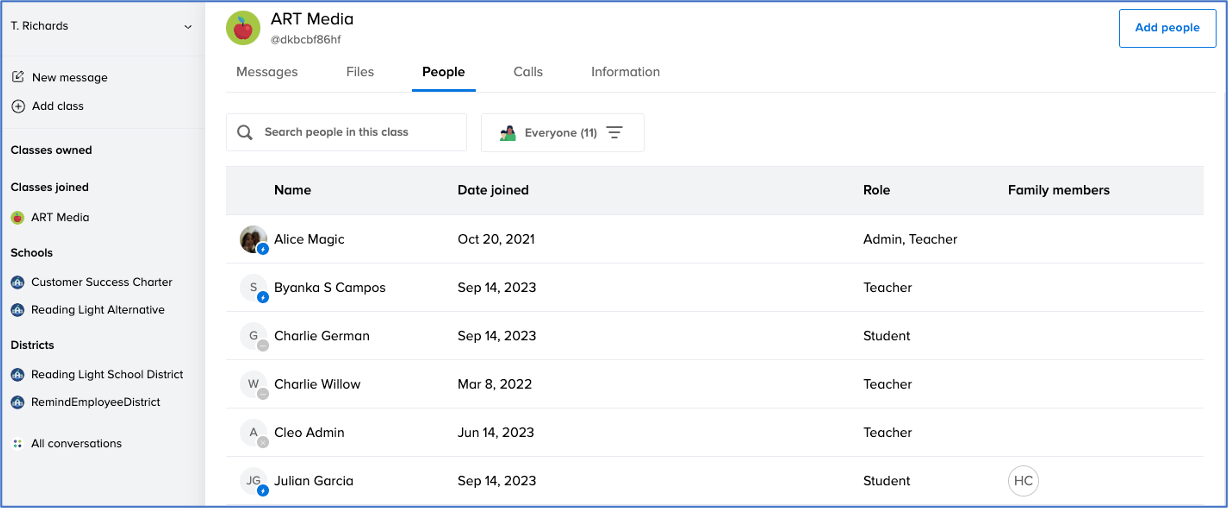This screenshot has height=508, width=1228.
Task: Click the All conversations dots icon
Action: point(18,443)
